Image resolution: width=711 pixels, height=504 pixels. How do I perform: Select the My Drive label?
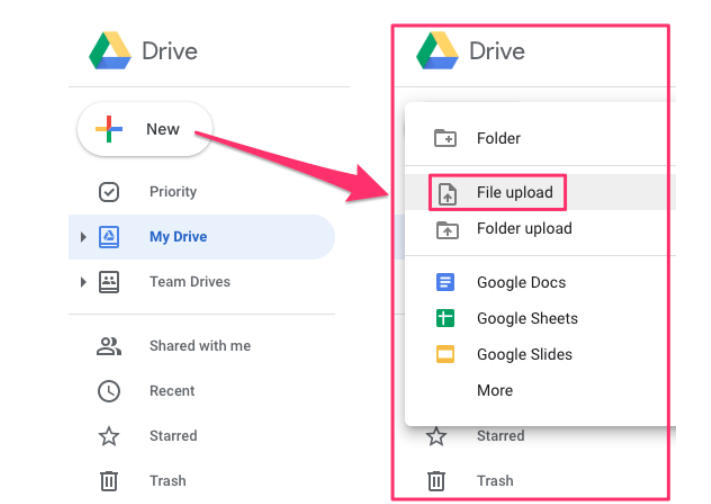[178, 237]
